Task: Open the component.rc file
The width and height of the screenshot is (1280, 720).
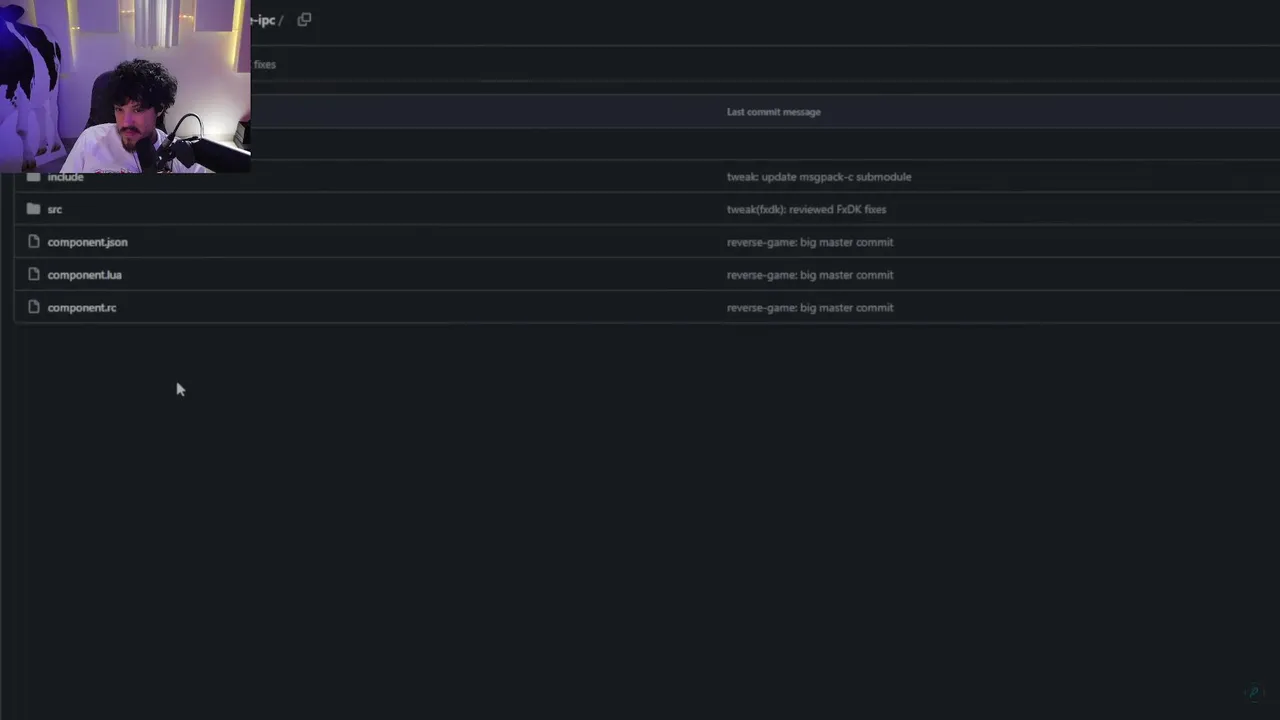Action: click(x=82, y=308)
